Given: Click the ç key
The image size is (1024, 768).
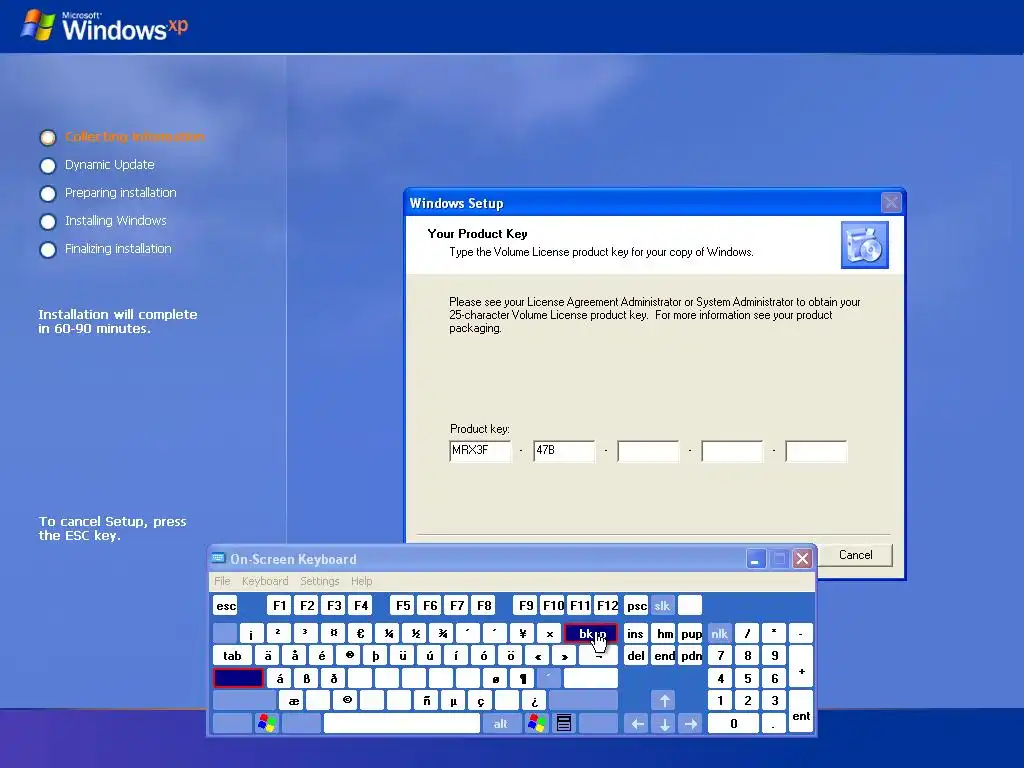Looking at the screenshot, I should click(481, 701).
